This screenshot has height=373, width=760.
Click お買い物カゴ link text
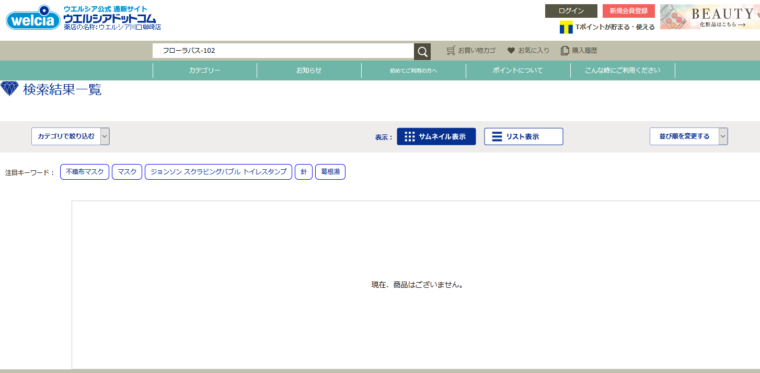[x=477, y=50]
